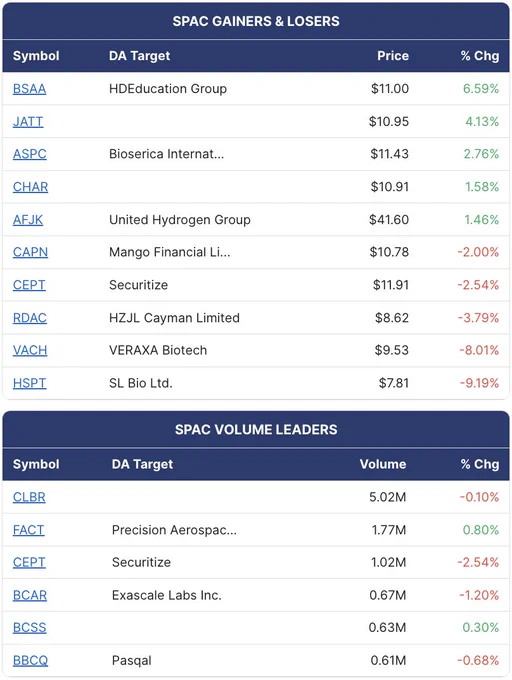Select the BCSS ticker link
The width and height of the screenshot is (512, 680).
[29, 628]
